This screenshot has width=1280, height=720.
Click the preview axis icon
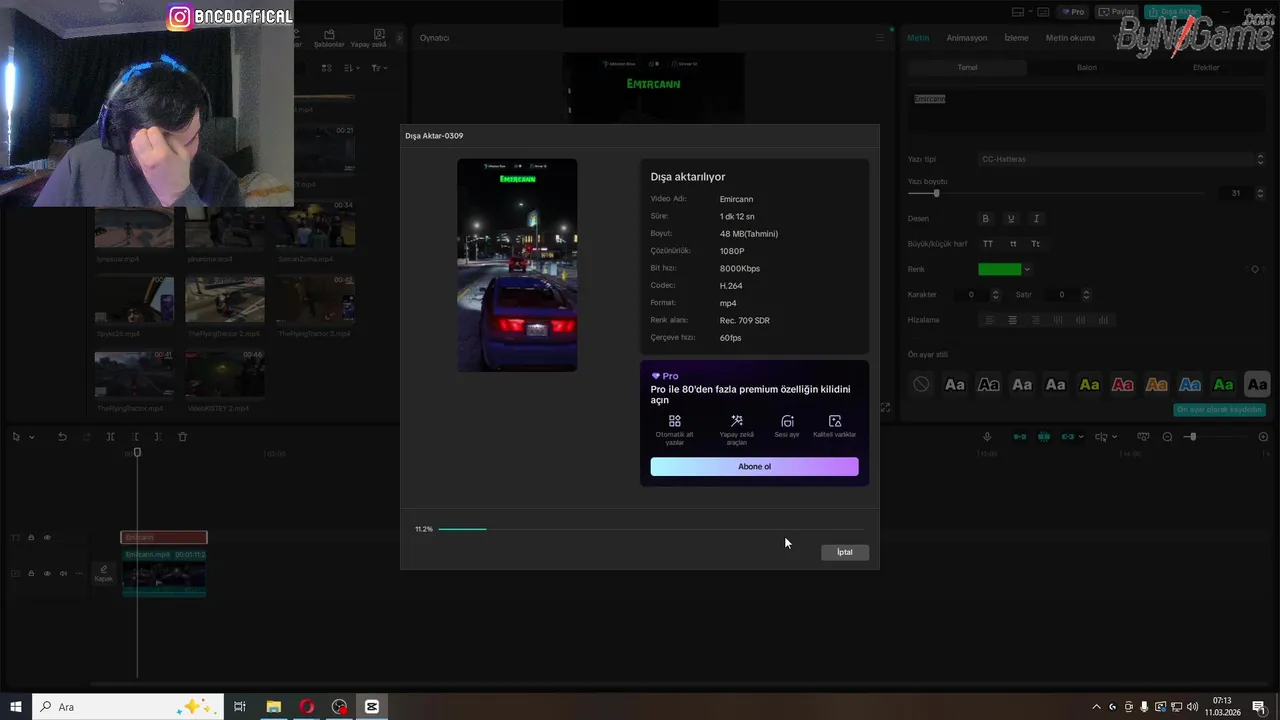(1101, 437)
